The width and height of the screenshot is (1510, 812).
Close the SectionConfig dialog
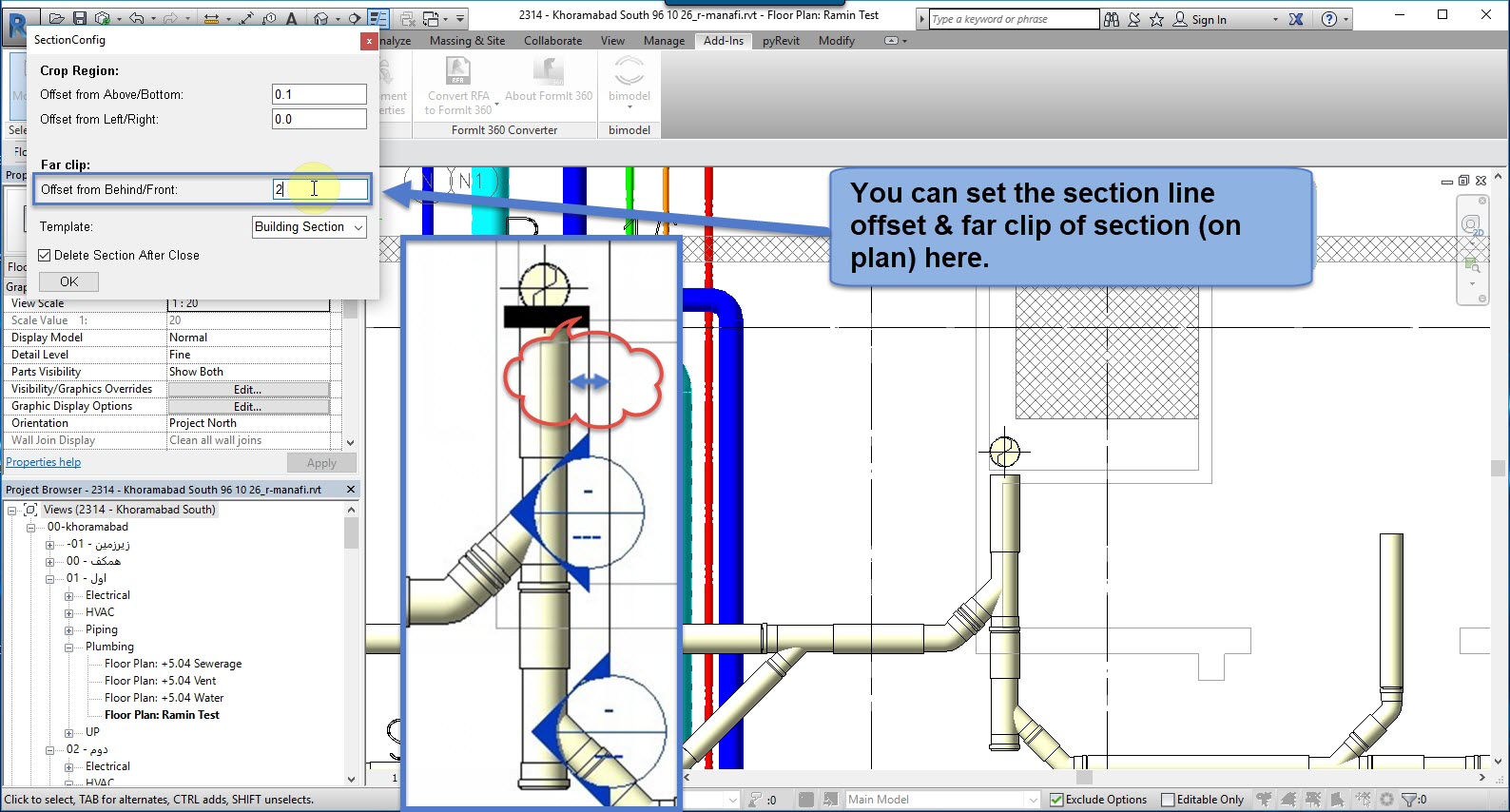click(x=369, y=41)
